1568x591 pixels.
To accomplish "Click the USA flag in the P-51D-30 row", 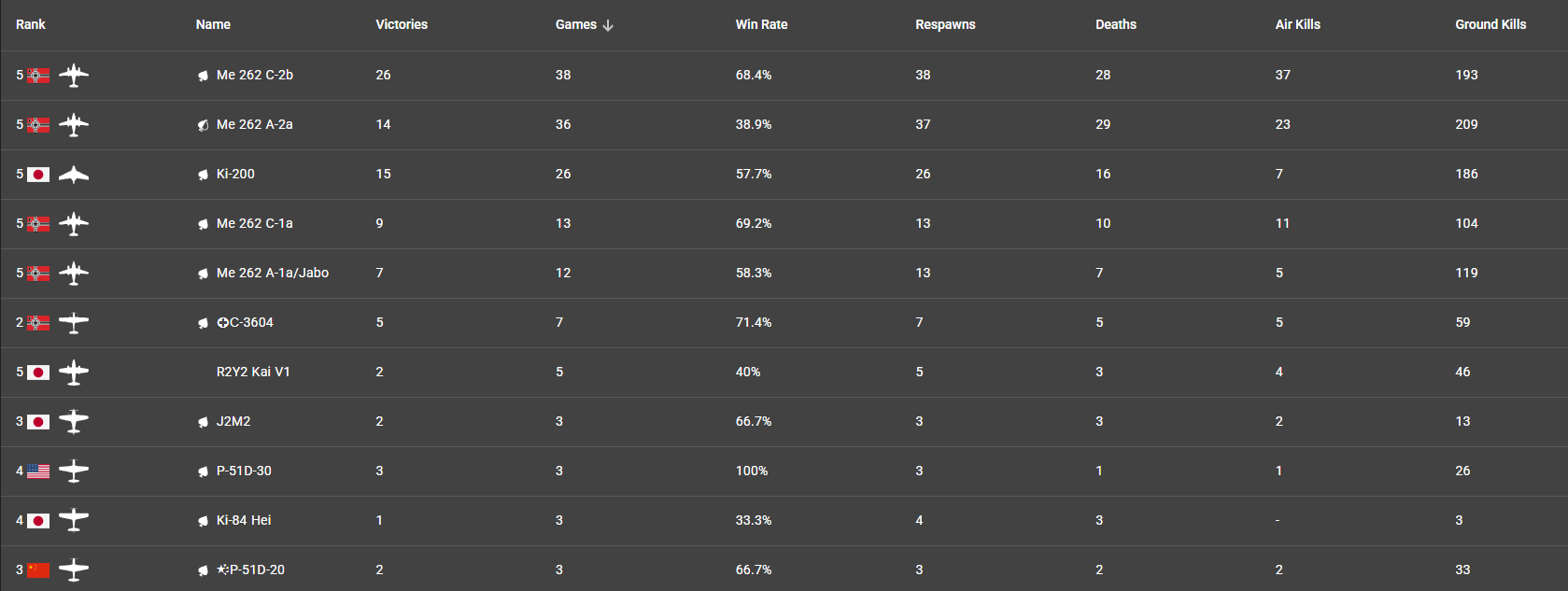I will pos(38,471).
